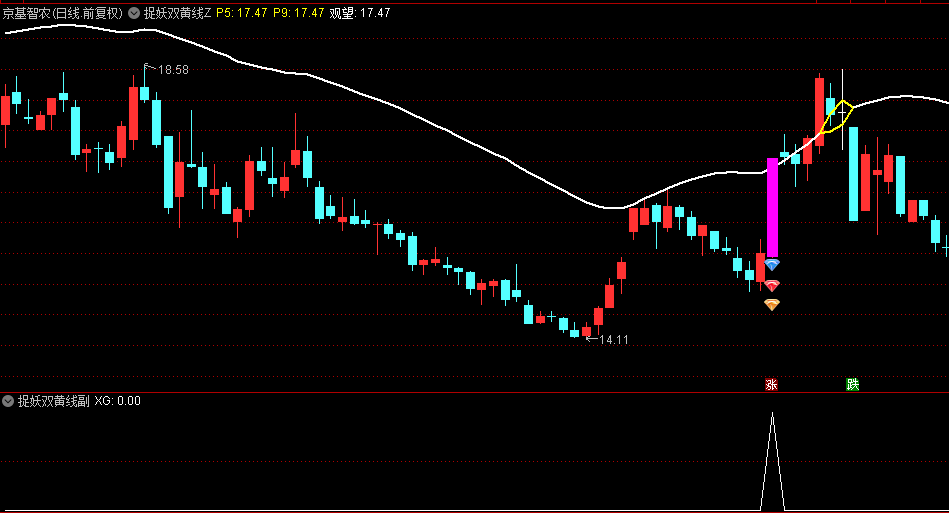Click the indicator name 捉妖双黄线Z

click(x=177, y=13)
